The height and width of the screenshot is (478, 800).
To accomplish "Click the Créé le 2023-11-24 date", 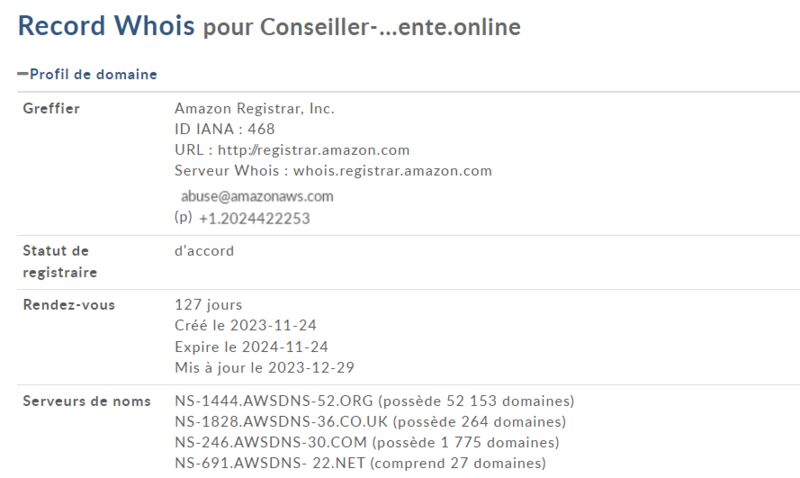I will coord(245,325).
